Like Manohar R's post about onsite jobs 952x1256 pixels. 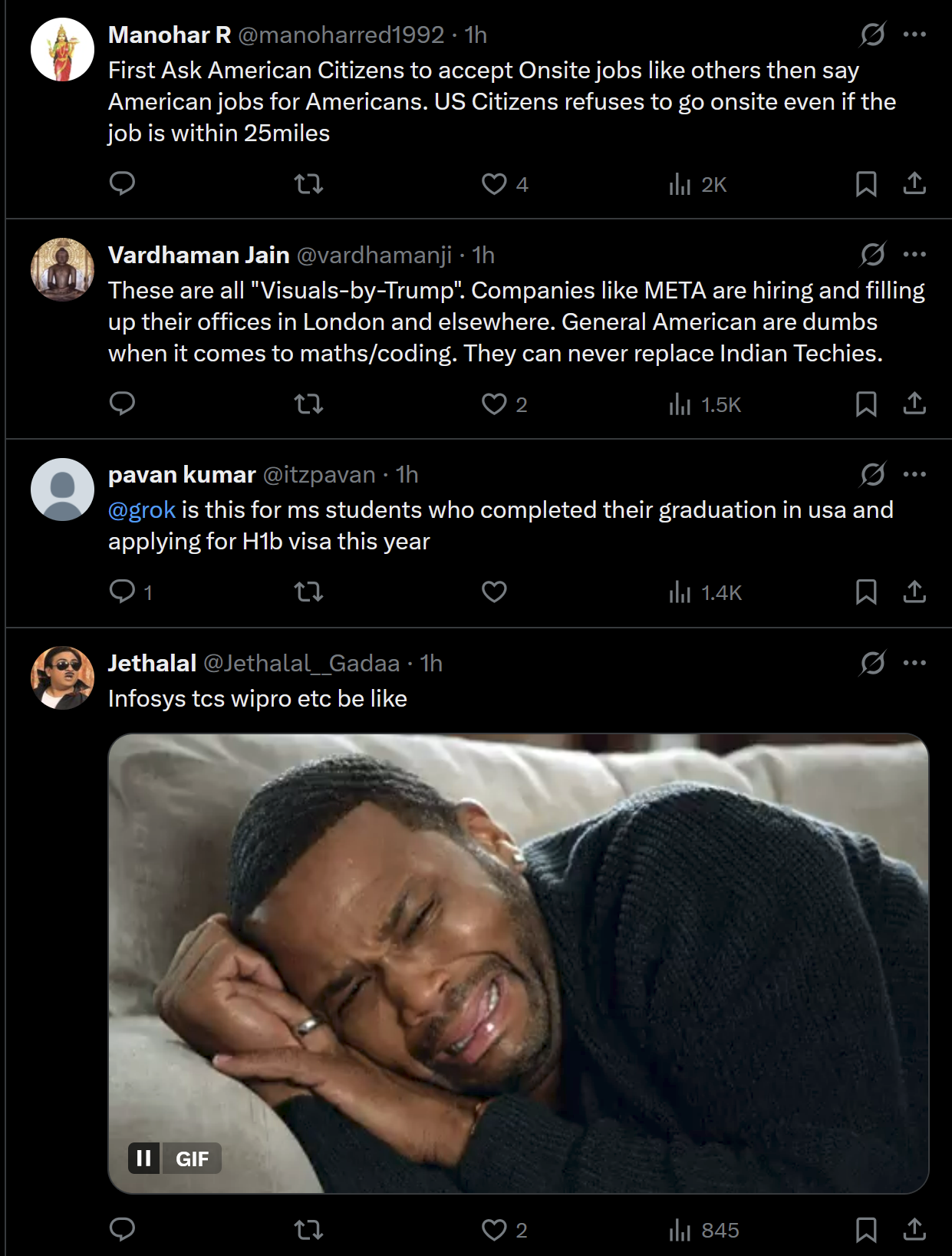[494, 184]
